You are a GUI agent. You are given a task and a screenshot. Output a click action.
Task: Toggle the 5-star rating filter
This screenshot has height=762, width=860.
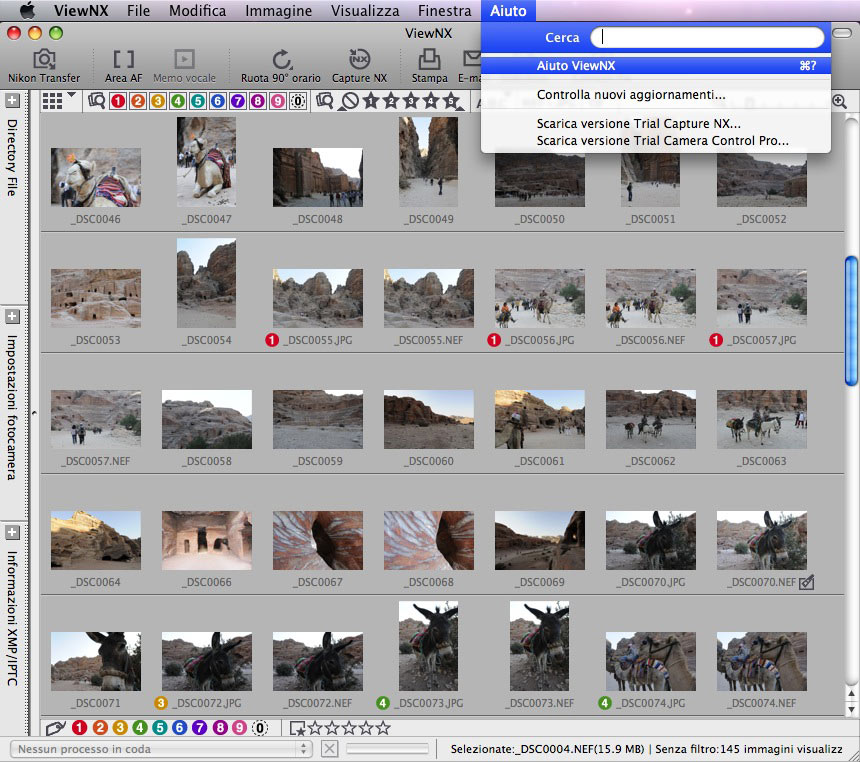(451, 101)
